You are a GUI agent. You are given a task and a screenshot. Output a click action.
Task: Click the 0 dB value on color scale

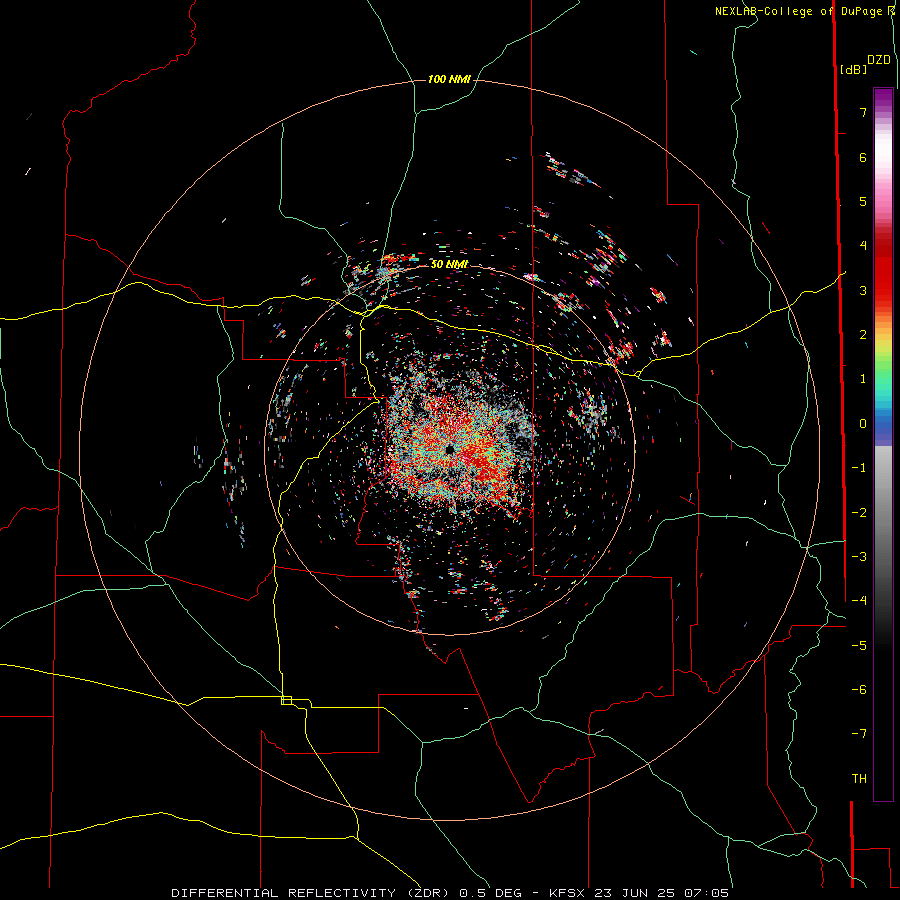863,424
